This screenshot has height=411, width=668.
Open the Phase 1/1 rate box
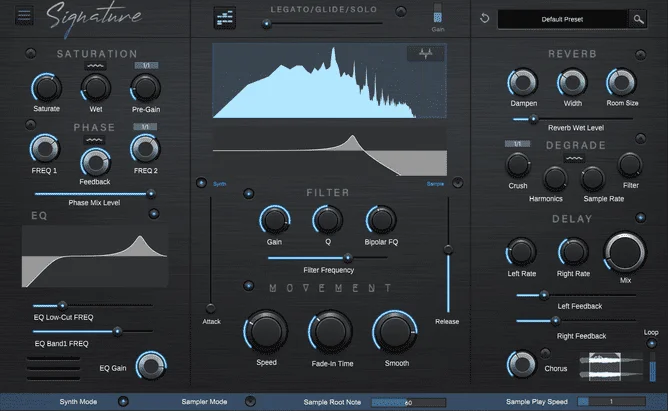pos(145,126)
